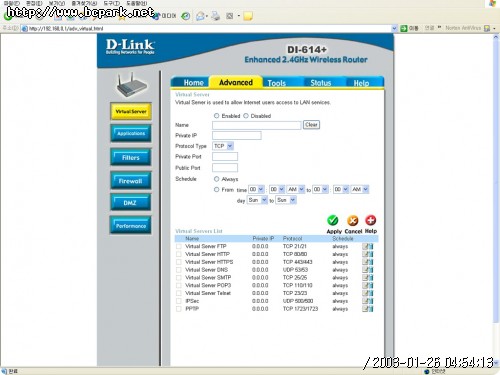Check the Virtual Server FTP checkbox

pyautogui.click(x=179, y=246)
